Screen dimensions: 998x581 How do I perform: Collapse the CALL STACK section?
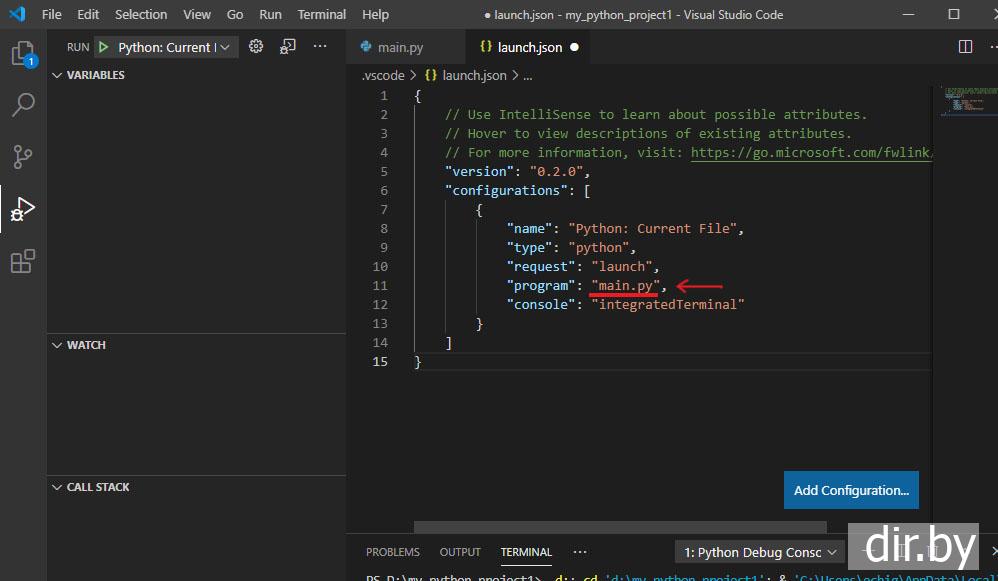point(97,487)
